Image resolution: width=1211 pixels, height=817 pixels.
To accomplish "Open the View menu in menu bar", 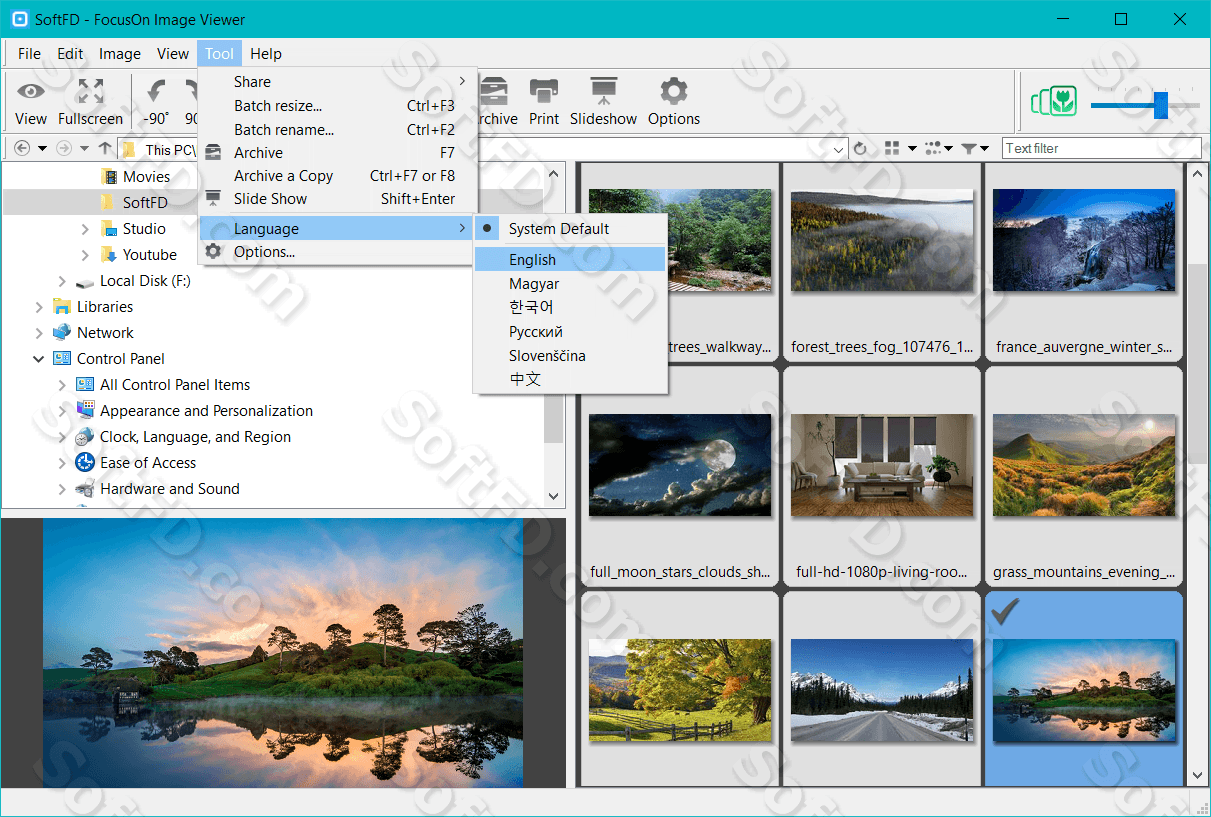I will 173,54.
